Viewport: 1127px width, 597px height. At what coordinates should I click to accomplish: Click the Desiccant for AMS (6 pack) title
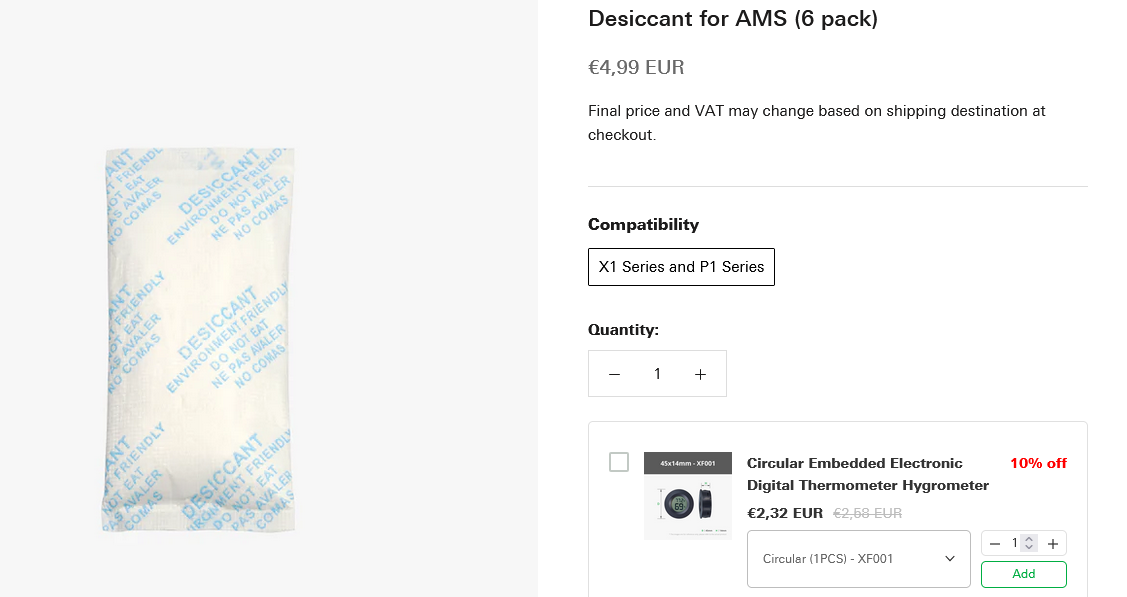[732, 19]
